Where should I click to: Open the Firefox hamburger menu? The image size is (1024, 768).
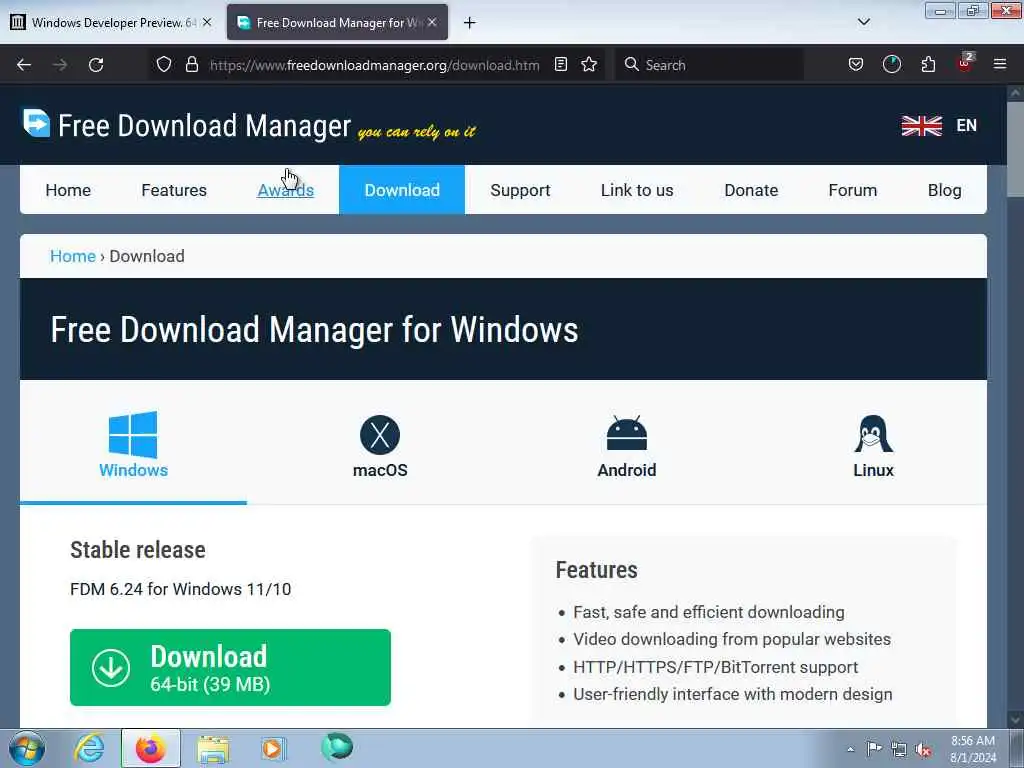[x=999, y=65]
